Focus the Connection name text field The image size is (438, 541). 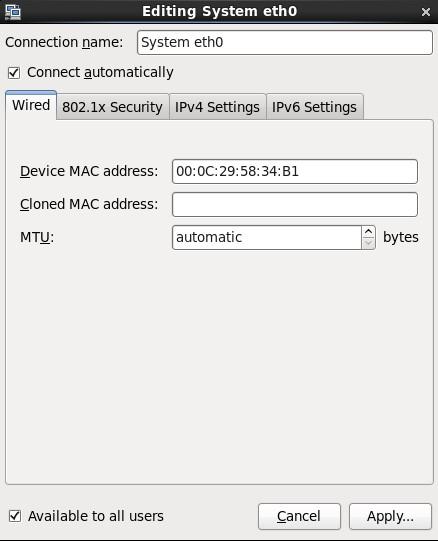[x=285, y=42]
